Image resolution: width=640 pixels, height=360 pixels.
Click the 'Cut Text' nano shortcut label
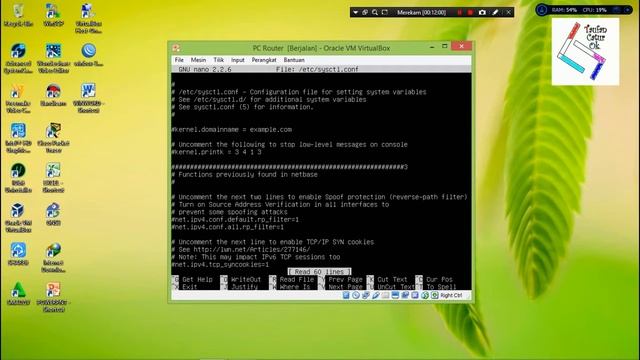tap(392, 280)
